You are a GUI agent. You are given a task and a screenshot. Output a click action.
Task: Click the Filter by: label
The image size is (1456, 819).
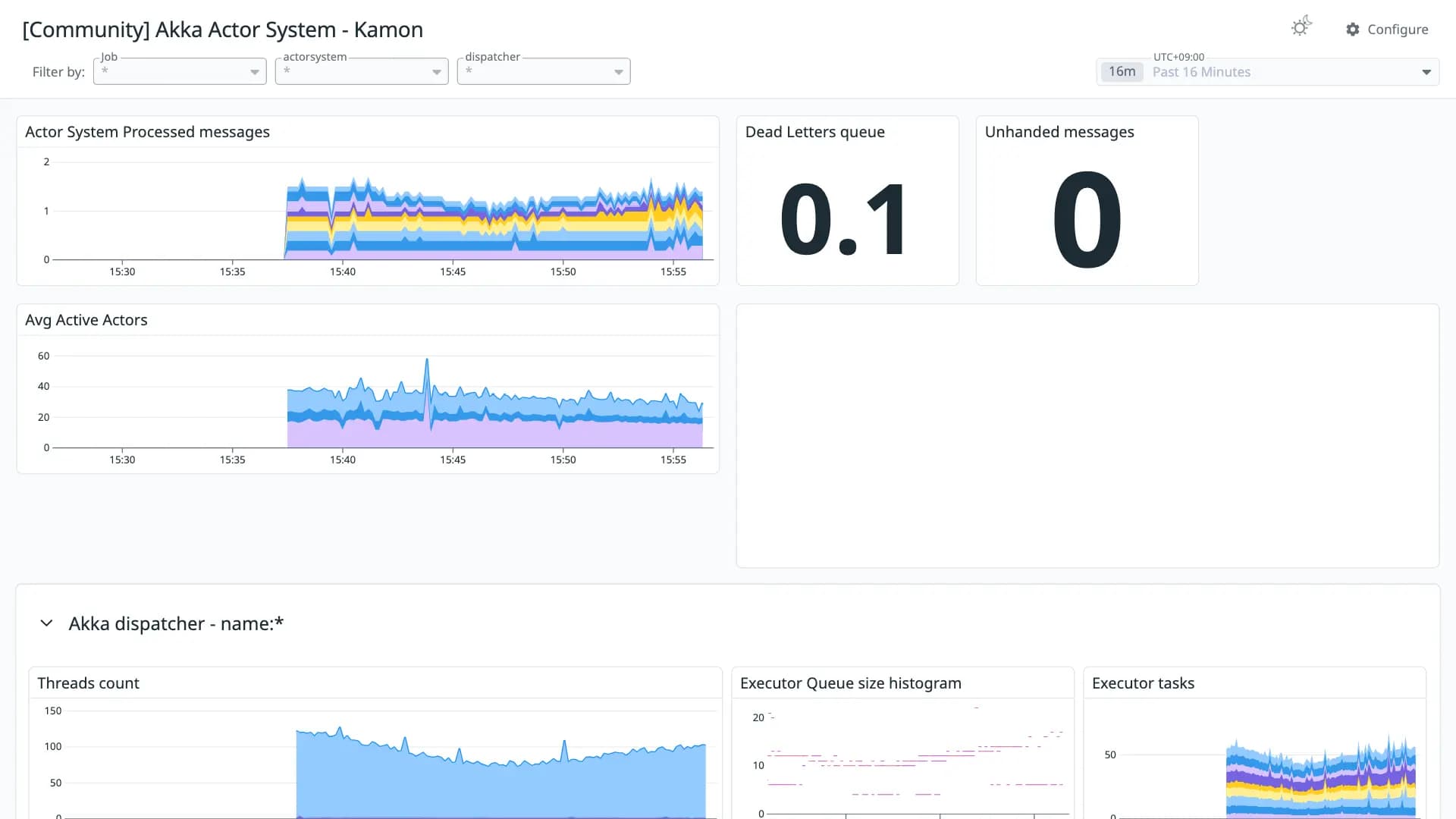[58, 72]
